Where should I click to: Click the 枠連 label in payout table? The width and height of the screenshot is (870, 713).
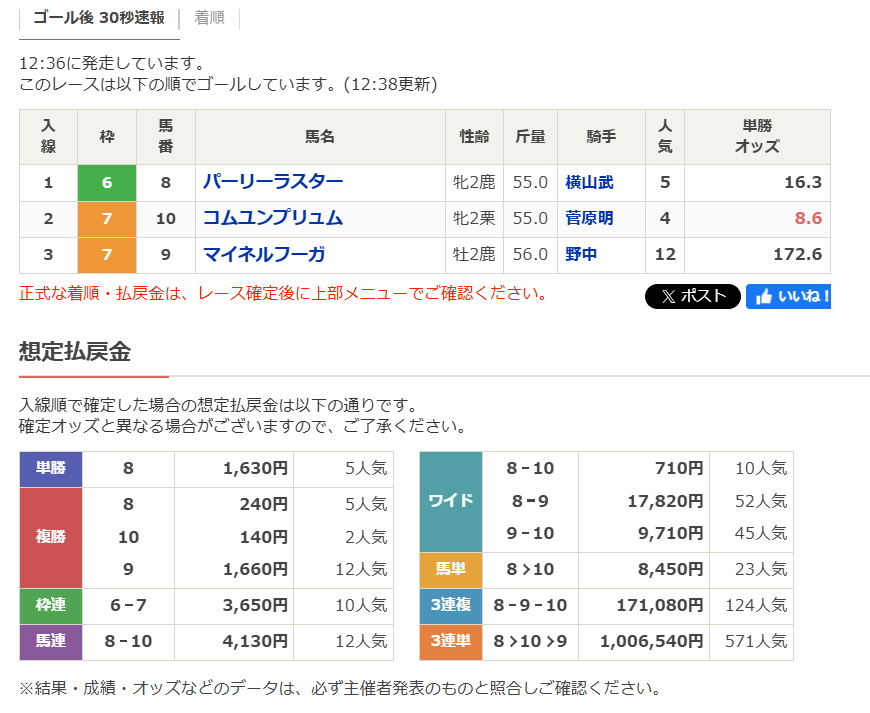[x=51, y=605]
